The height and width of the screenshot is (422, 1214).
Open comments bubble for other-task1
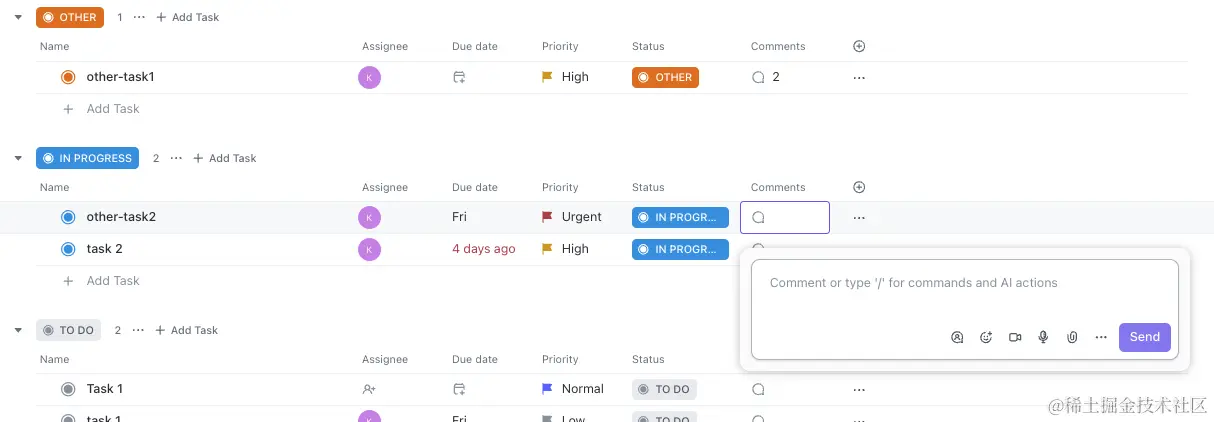[x=759, y=77]
